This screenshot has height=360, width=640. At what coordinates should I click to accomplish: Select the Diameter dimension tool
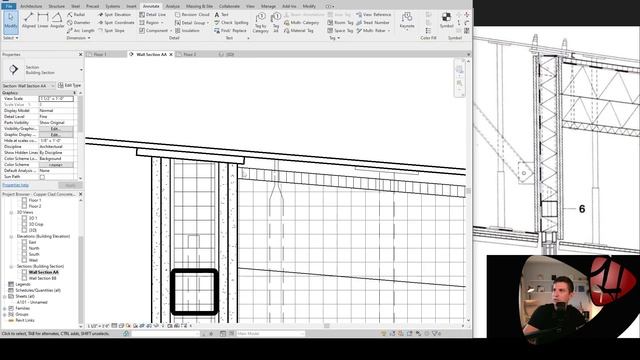click(x=79, y=22)
